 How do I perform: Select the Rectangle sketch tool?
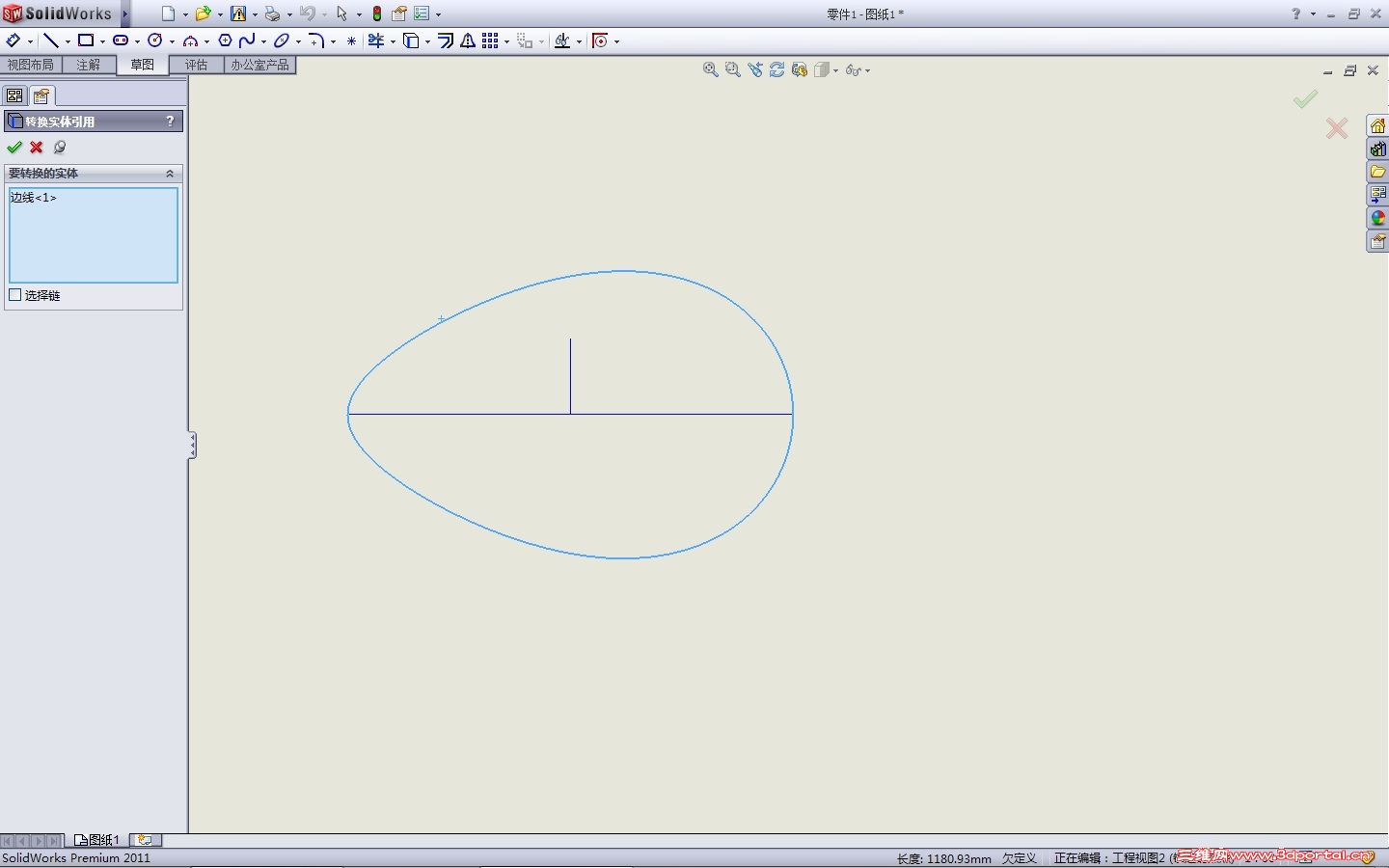coord(86,41)
